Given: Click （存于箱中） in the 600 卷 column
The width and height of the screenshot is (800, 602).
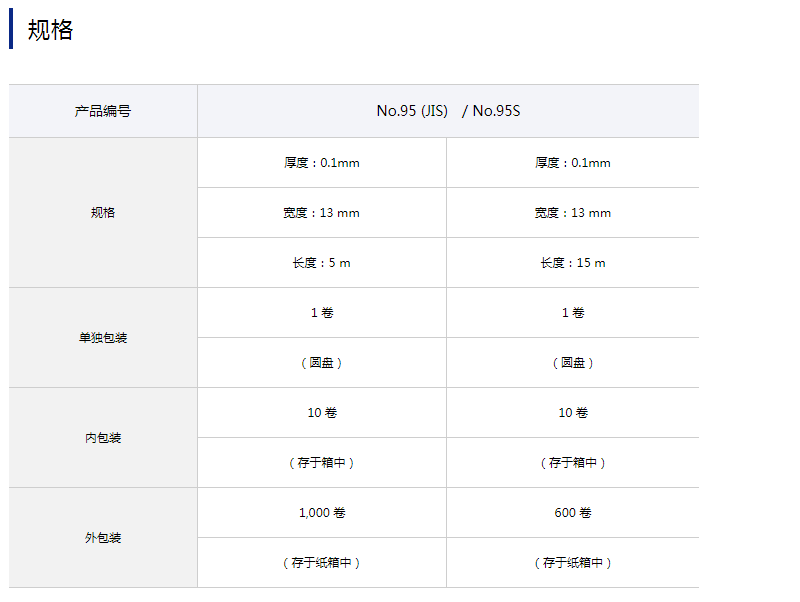Looking at the screenshot, I should pos(573,463).
